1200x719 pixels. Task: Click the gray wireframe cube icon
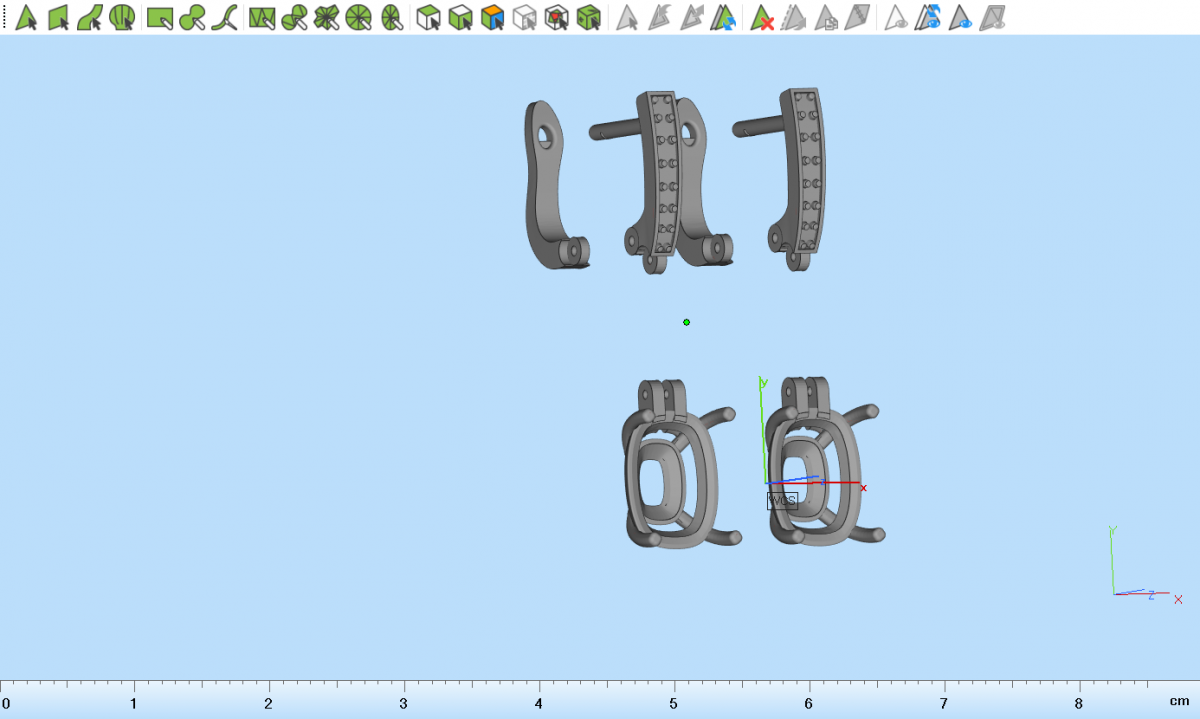pos(524,17)
